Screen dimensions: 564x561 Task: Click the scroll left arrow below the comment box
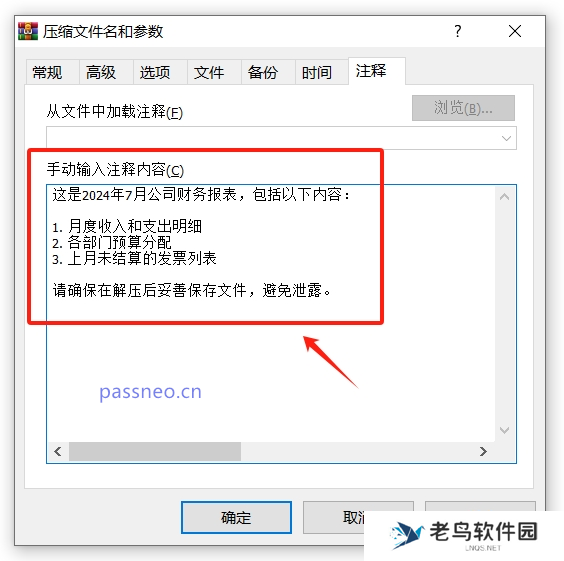58,451
